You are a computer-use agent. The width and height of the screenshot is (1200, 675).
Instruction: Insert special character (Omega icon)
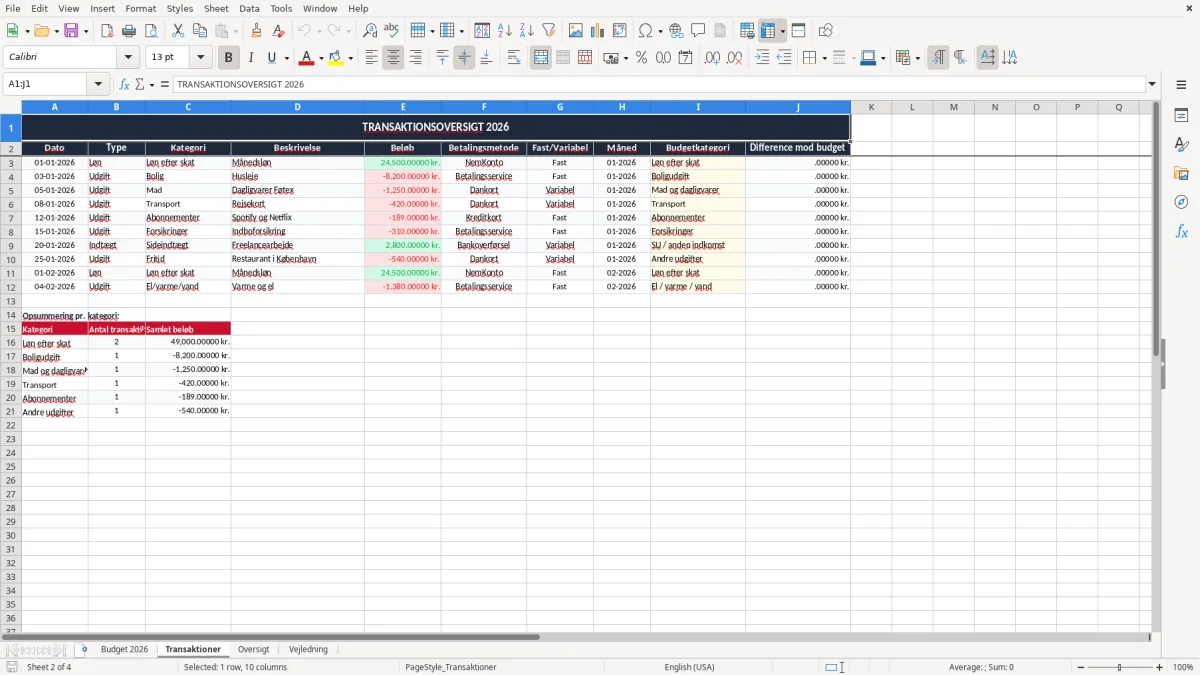tap(645, 31)
